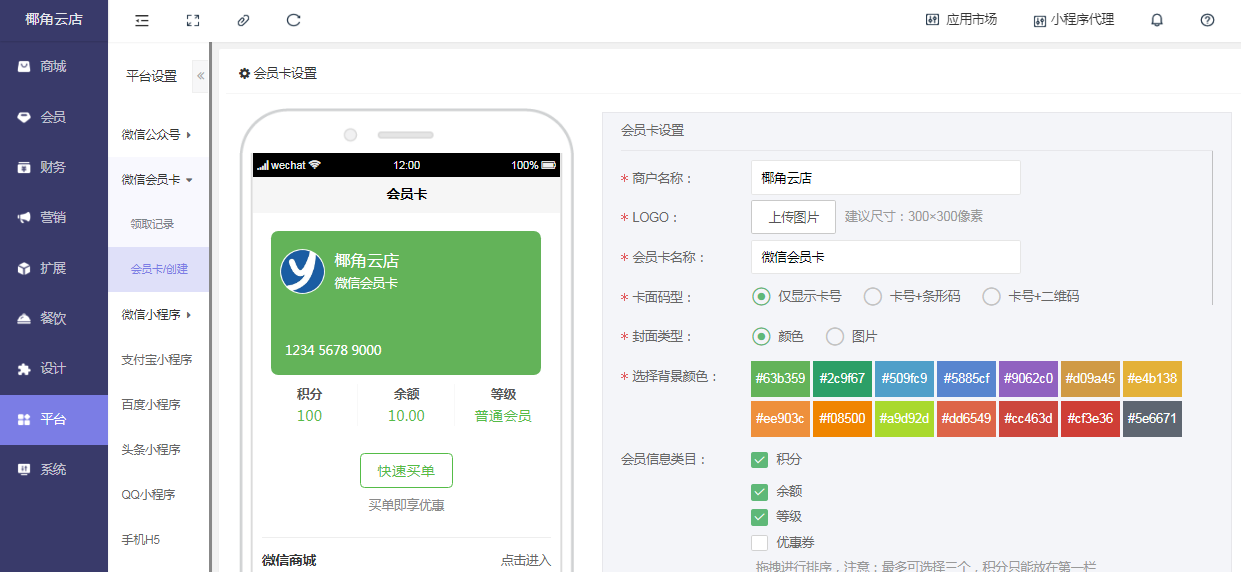Click the 商户名称 input field

click(x=885, y=178)
